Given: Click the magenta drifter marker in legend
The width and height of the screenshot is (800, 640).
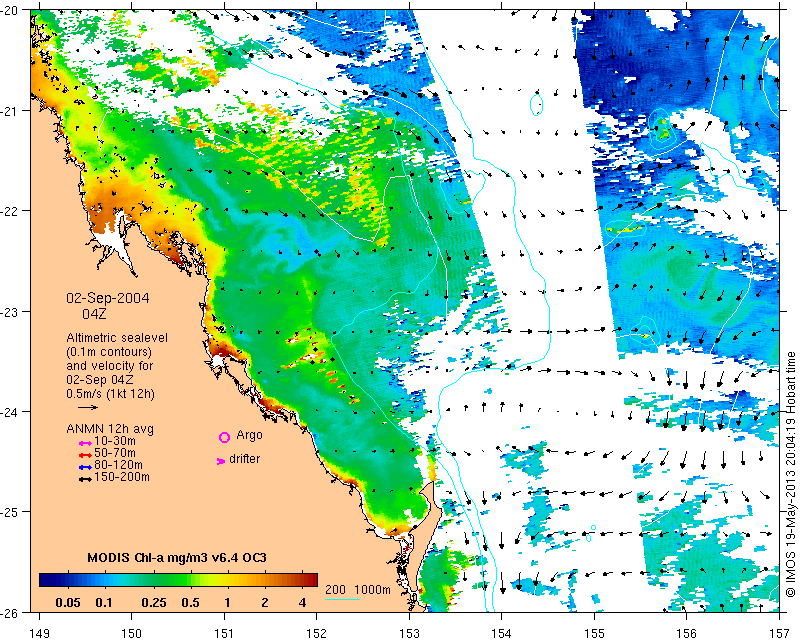Looking at the screenshot, I should click(x=221, y=461).
